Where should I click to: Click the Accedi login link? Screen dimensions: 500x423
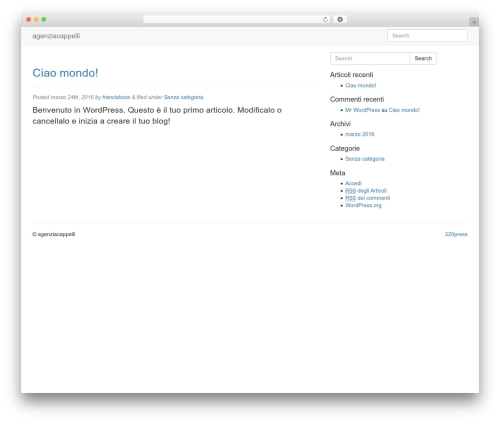(353, 183)
